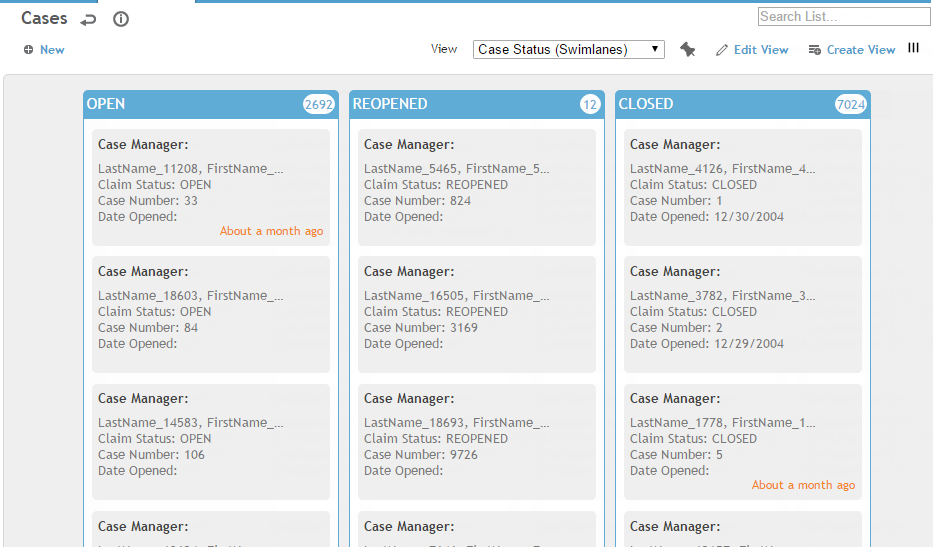Open the info icon next to Cases
The image size is (933, 547).
(x=121, y=19)
